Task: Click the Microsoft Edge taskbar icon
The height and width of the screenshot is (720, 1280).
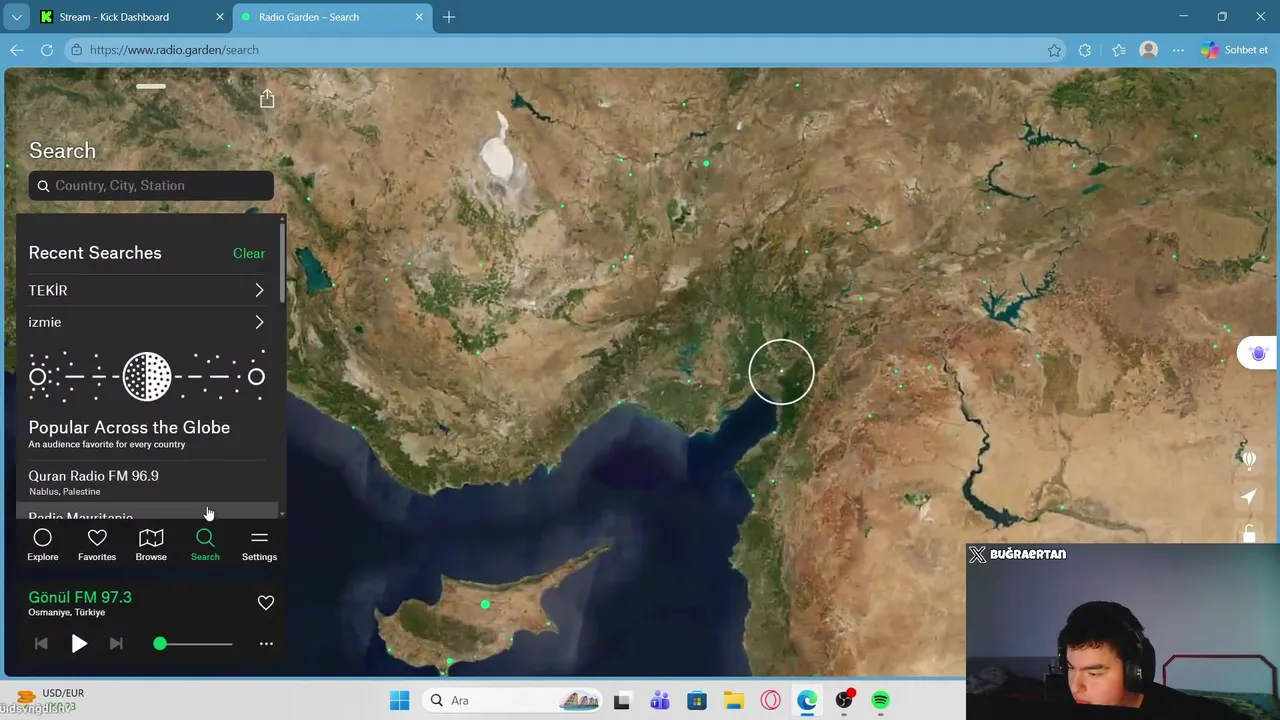Action: point(807,700)
